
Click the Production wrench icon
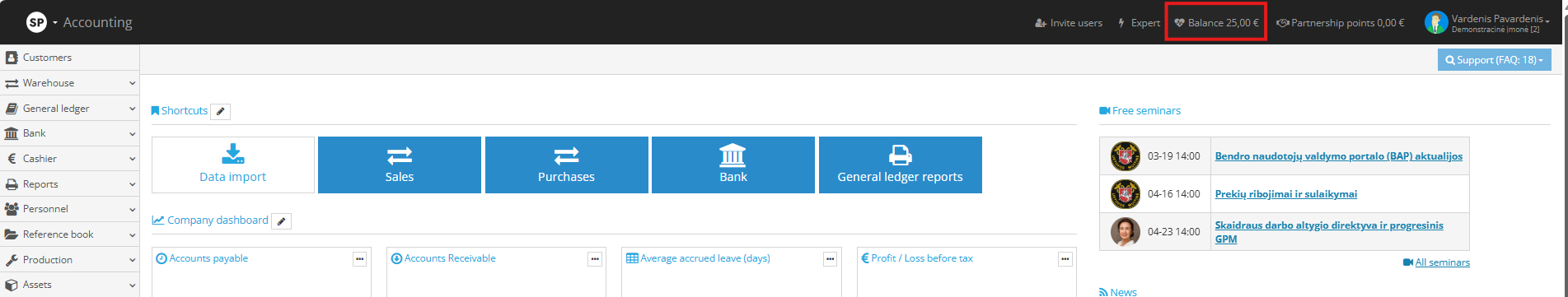tap(12, 260)
